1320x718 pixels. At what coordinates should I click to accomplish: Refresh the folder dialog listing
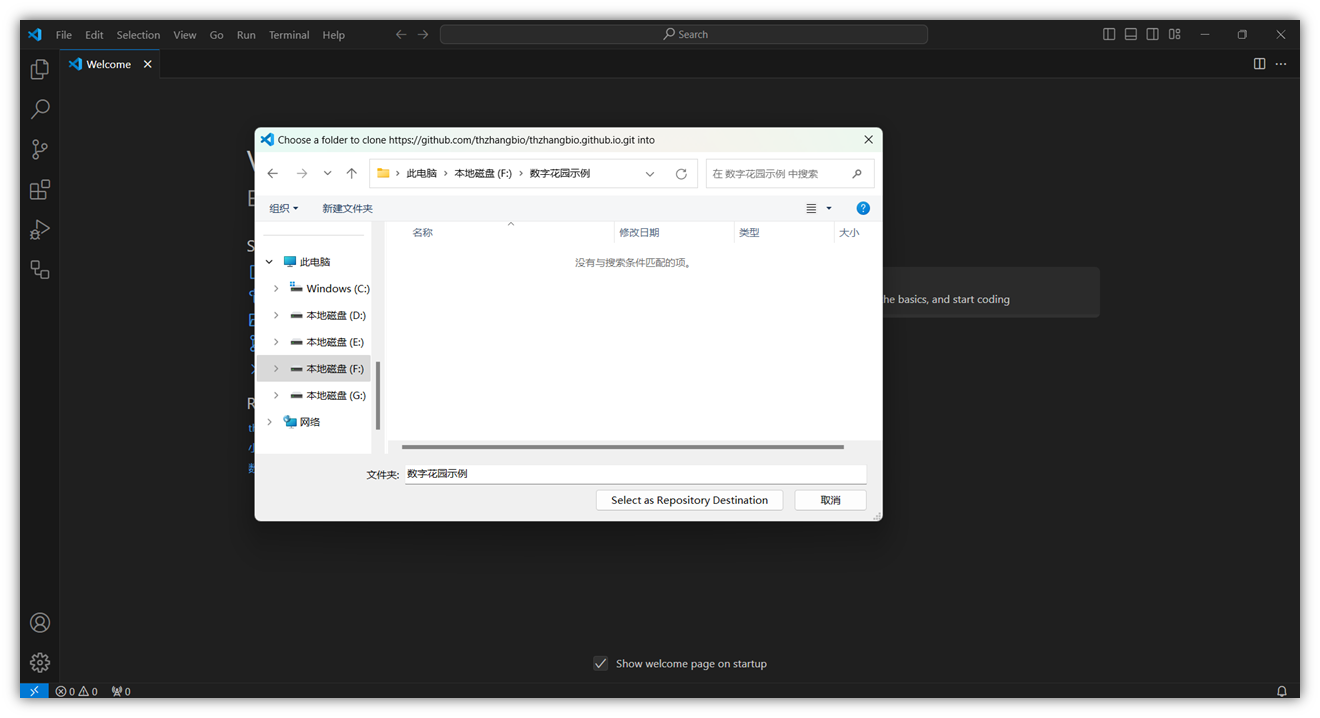(x=681, y=173)
